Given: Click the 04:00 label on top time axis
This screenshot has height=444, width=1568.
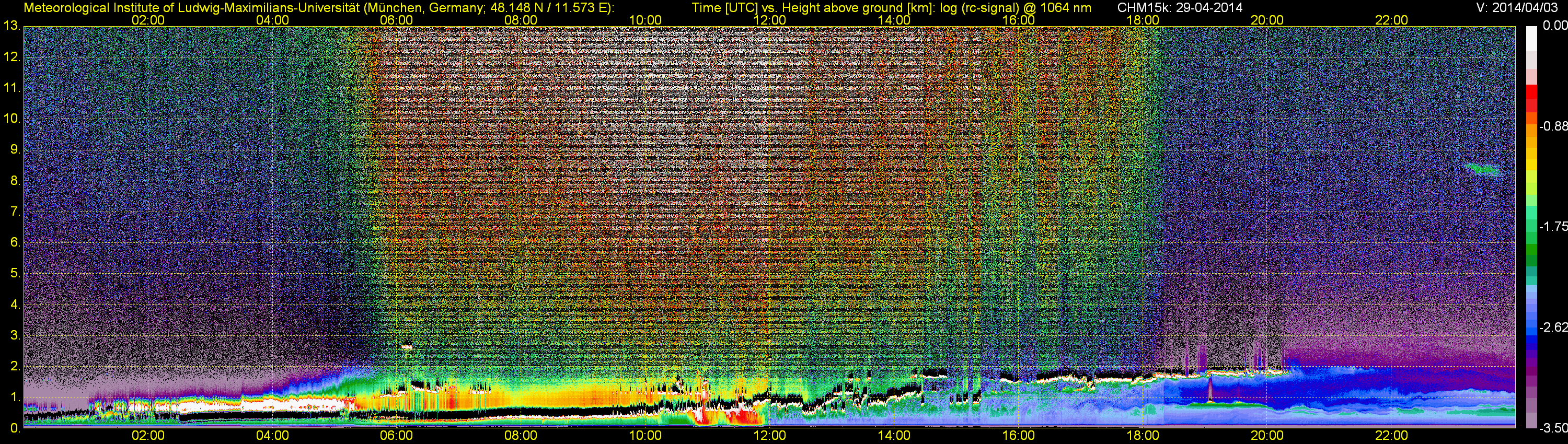Looking at the screenshot, I should [272, 20].
